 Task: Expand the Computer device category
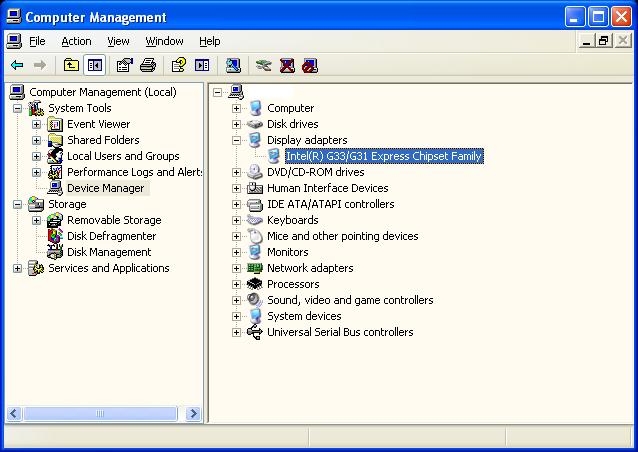pyautogui.click(x=236, y=108)
